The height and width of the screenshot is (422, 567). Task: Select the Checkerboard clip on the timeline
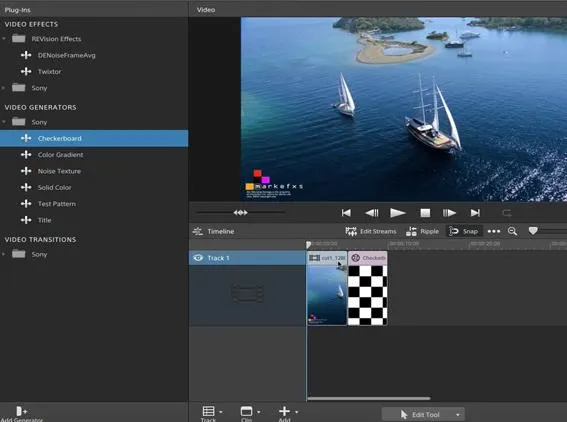pyautogui.click(x=367, y=289)
